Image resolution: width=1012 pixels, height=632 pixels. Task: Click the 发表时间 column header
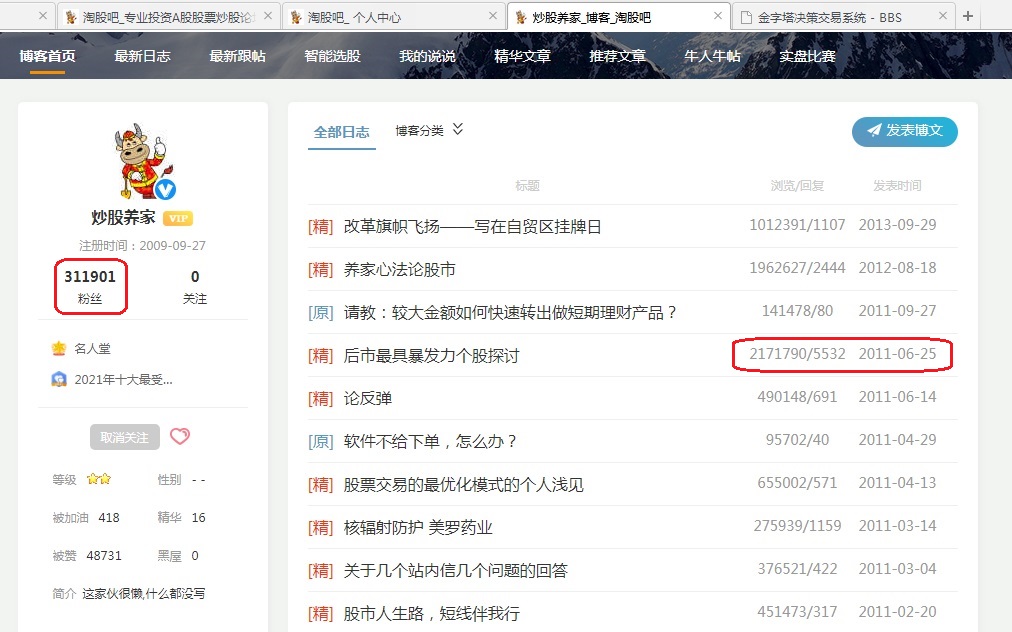coord(897,186)
